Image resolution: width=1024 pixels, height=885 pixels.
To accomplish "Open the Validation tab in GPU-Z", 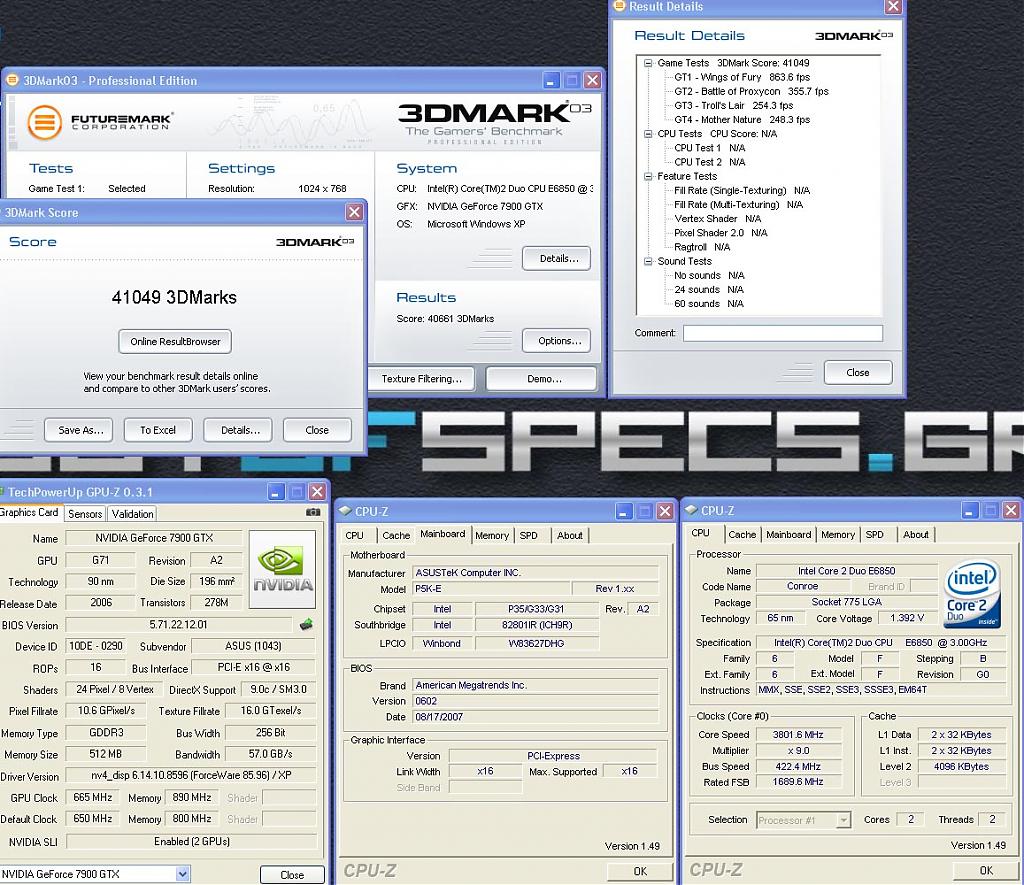I will (133, 514).
